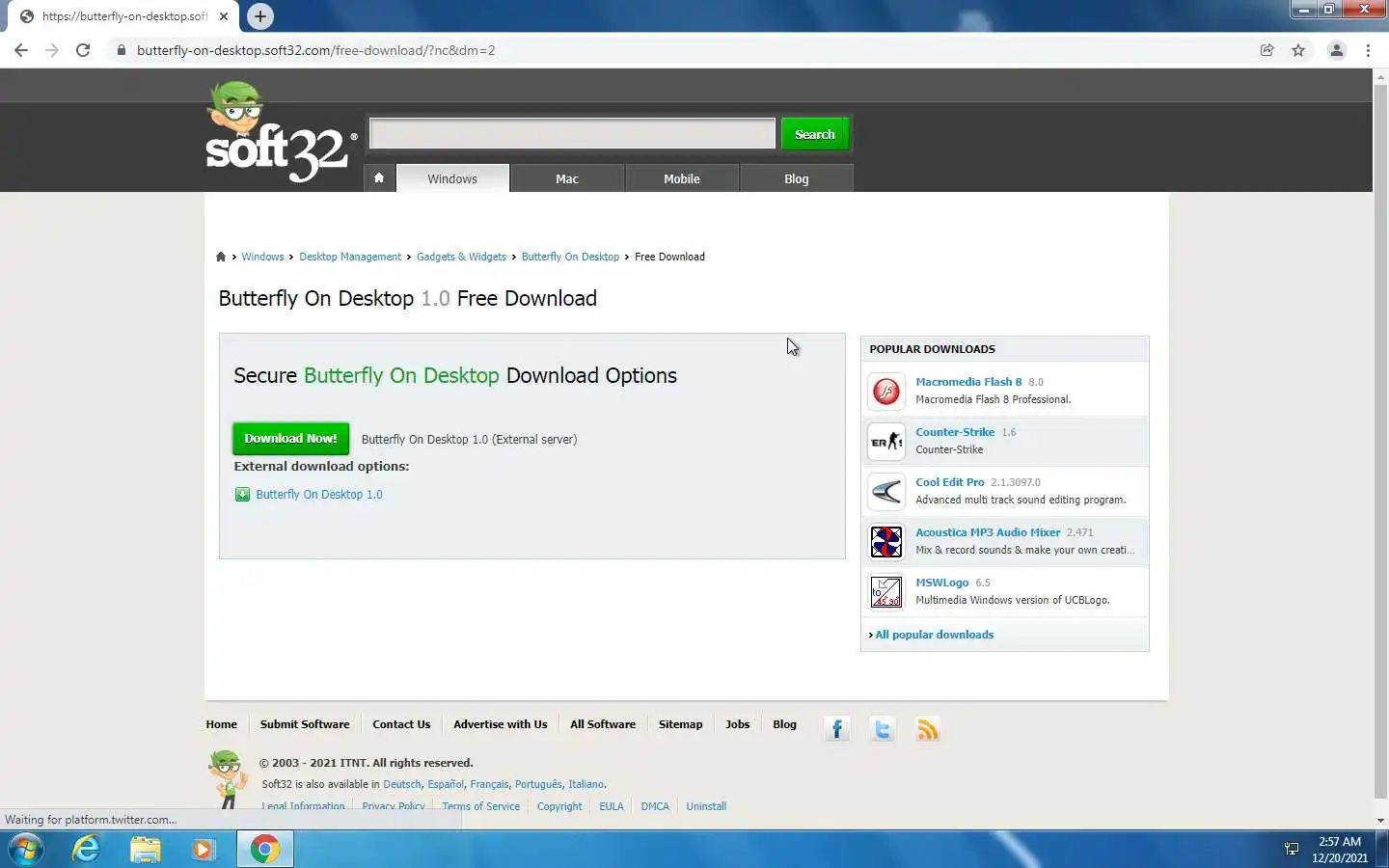
Task: Select the Mobile tab
Action: pyautogui.click(x=682, y=178)
